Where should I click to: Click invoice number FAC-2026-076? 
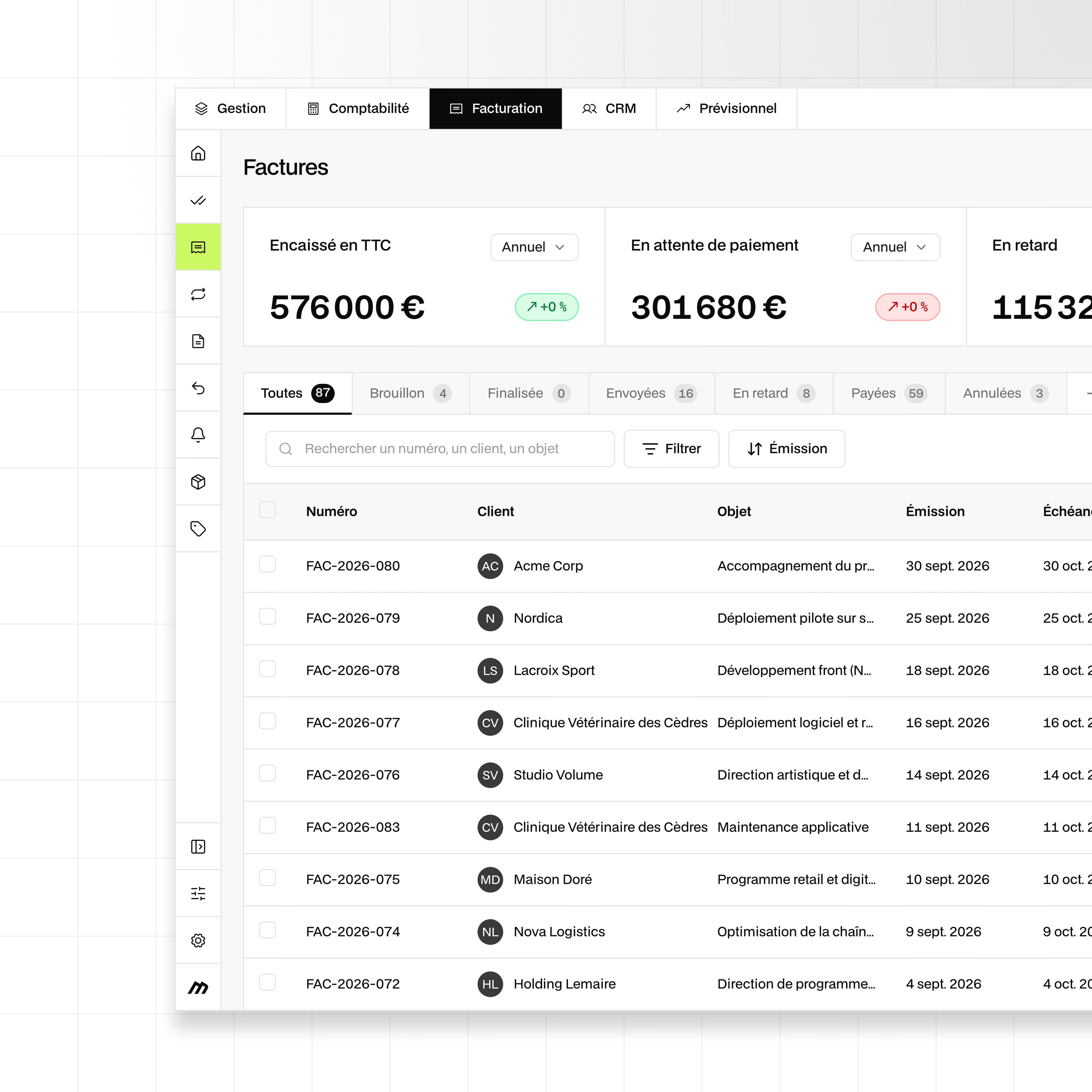coord(353,775)
